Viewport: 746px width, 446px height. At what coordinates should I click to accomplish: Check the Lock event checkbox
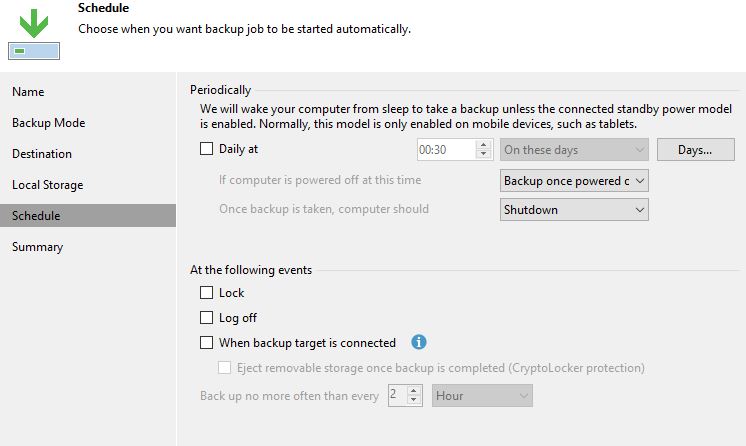point(207,293)
